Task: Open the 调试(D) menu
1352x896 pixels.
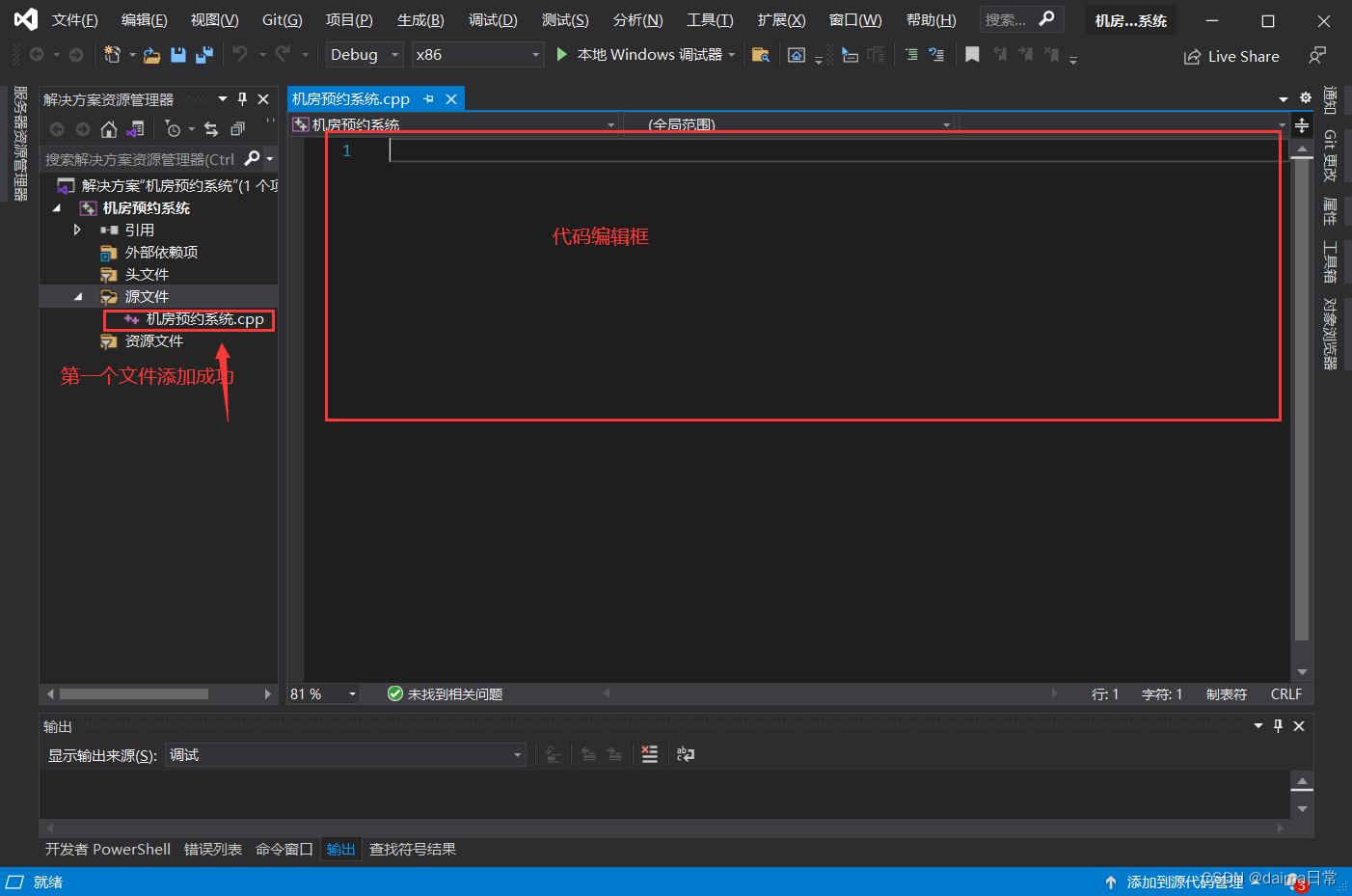Action: [x=493, y=20]
